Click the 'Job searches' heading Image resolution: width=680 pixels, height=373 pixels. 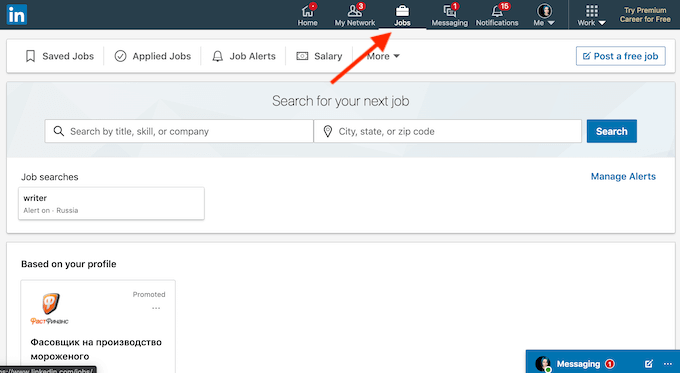click(50, 177)
